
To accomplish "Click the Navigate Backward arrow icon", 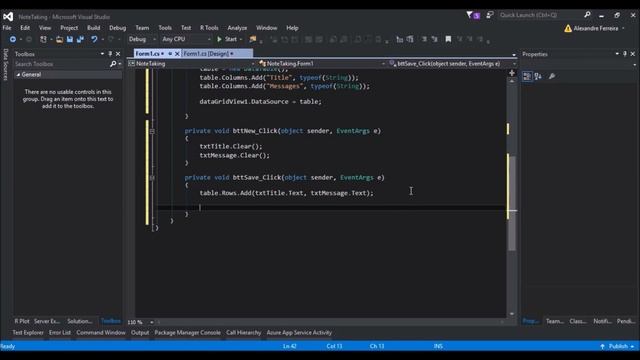I will (x=13, y=39).
